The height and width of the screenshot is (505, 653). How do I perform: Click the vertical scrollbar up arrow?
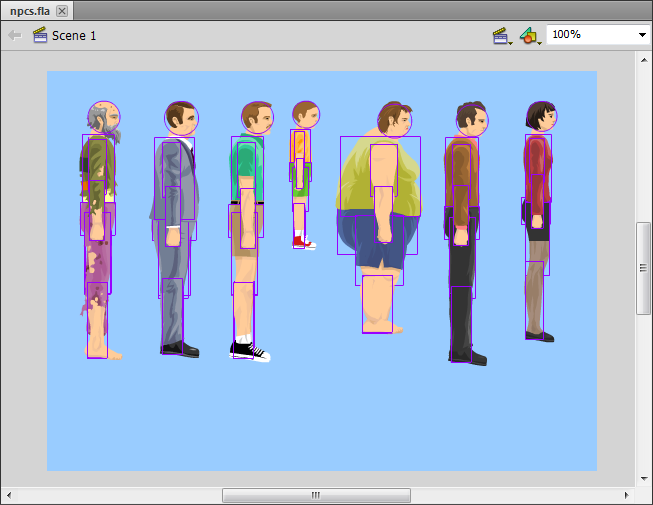(x=644, y=60)
